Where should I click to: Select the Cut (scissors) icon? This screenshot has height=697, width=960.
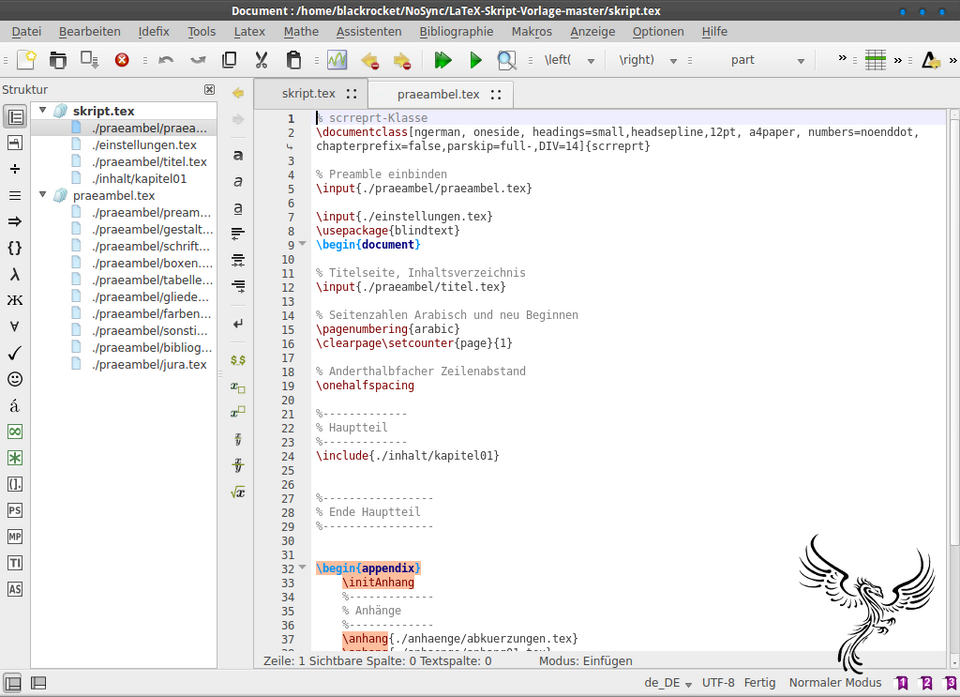click(262, 62)
